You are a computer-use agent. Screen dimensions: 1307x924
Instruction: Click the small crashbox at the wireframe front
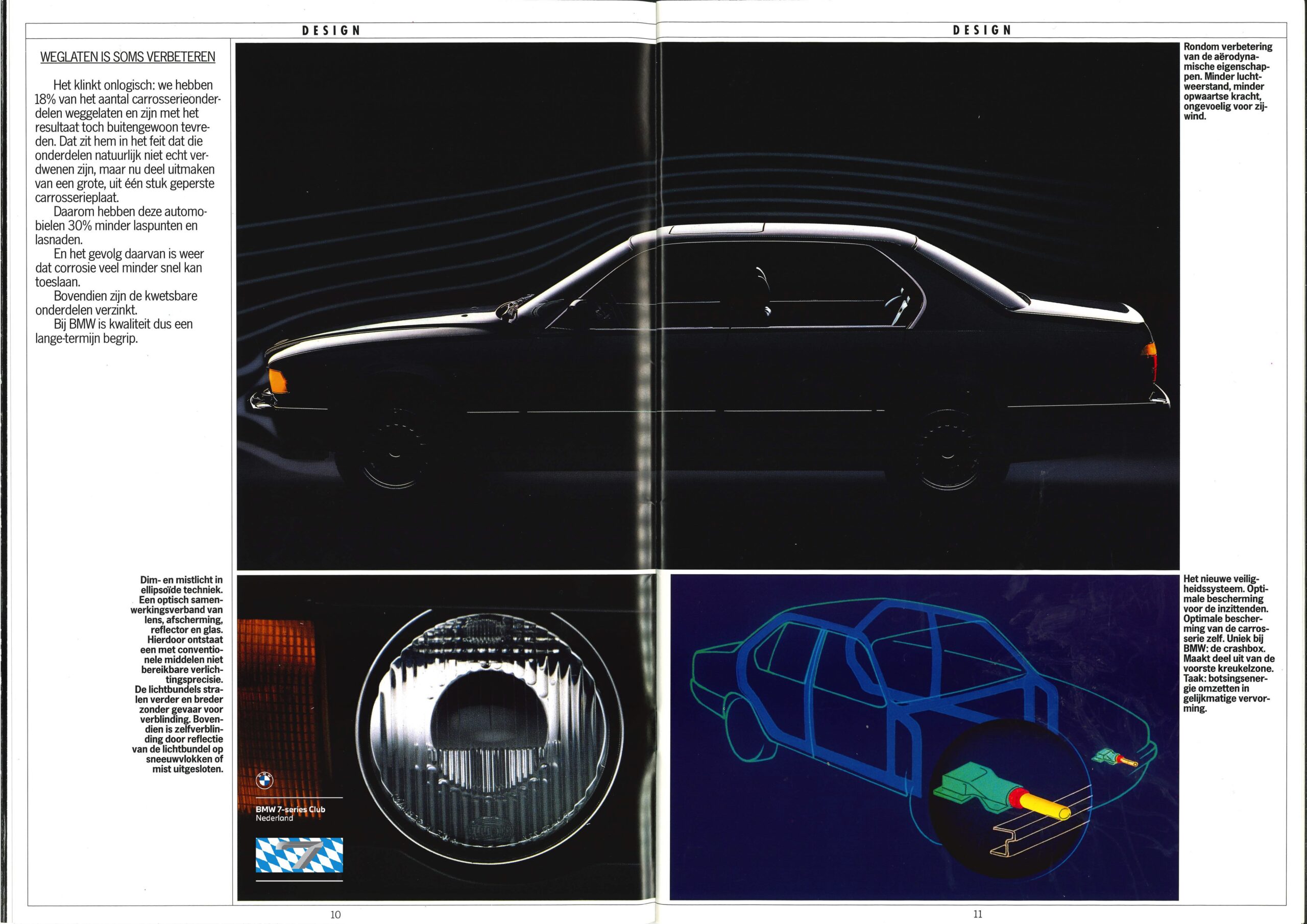(x=1115, y=758)
